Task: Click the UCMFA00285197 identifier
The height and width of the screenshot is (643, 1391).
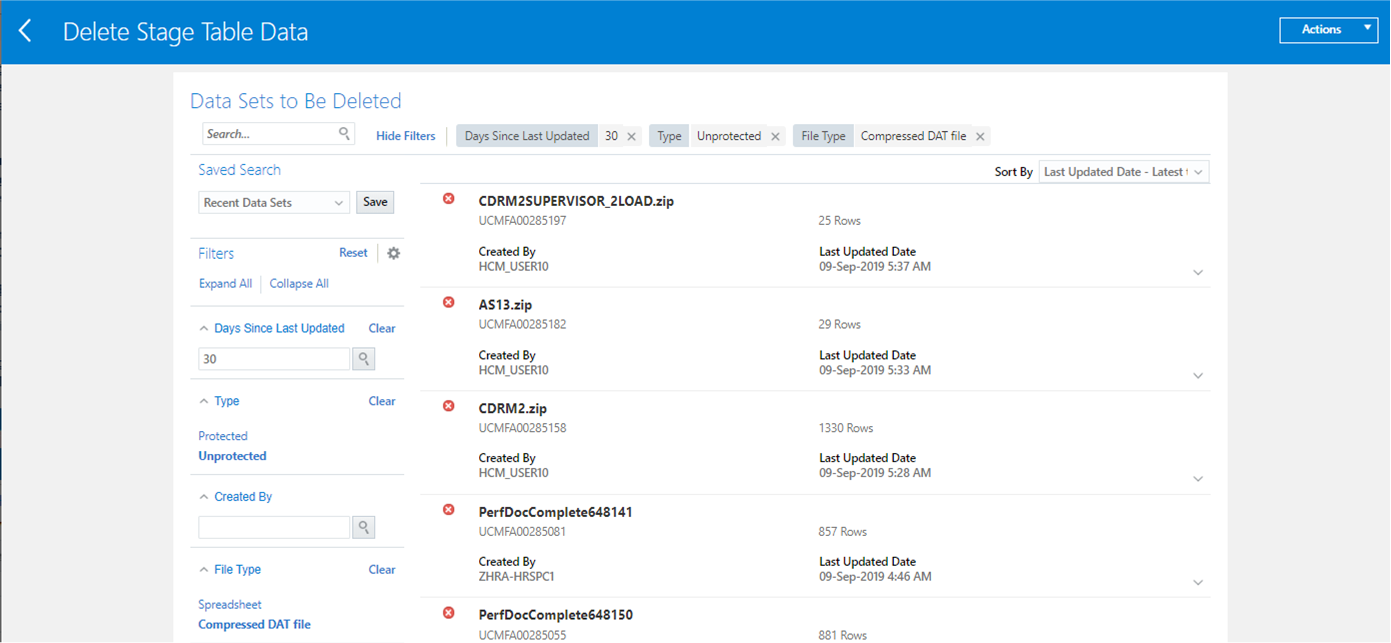Action: click(522, 221)
